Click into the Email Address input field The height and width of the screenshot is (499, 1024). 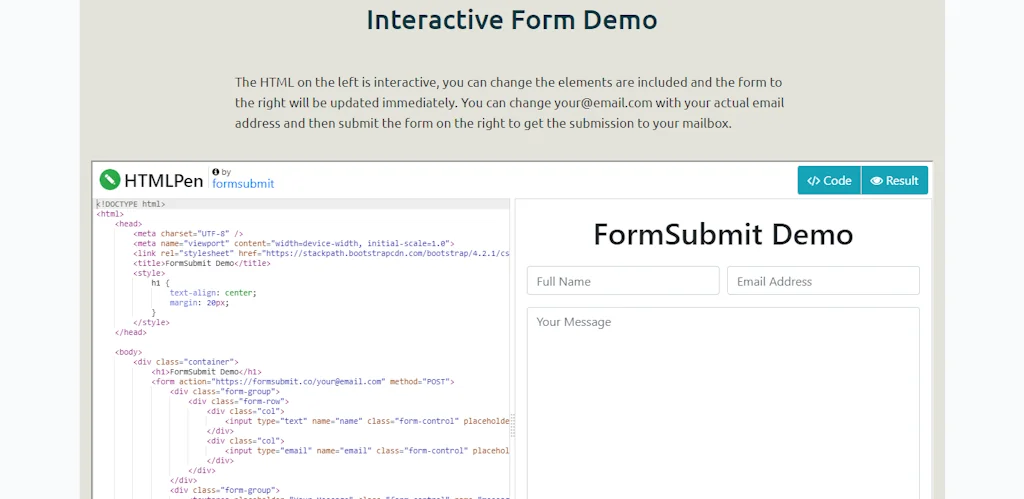[823, 281]
